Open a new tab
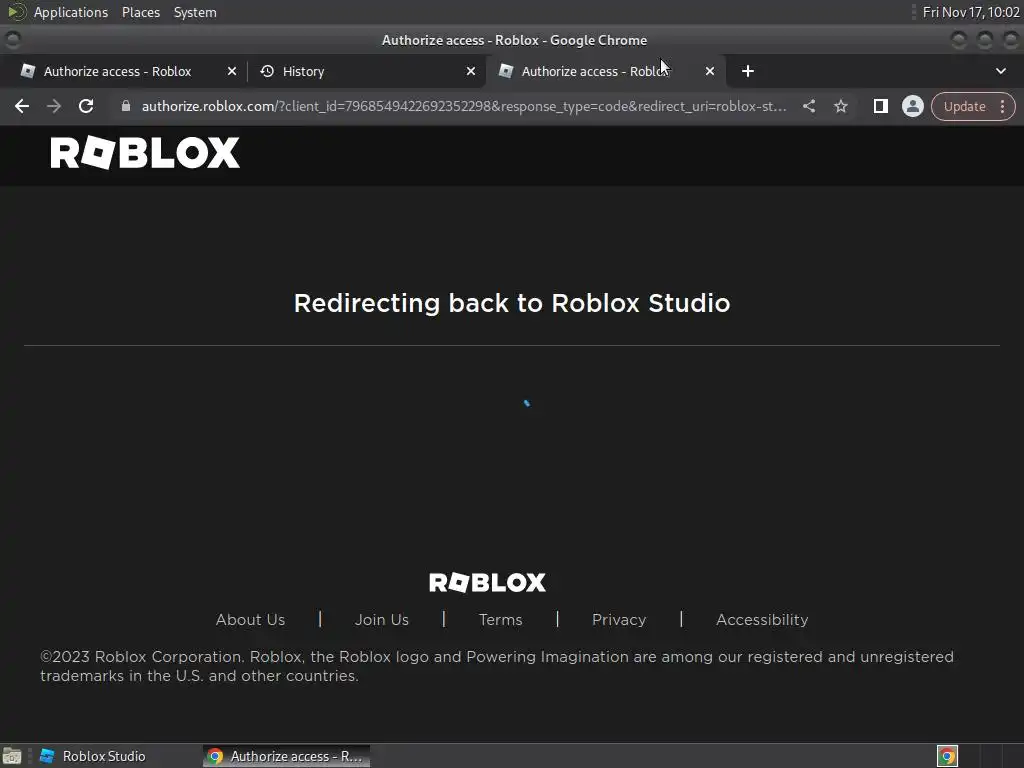The height and width of the screenshot is (768, 1024). 748,71
